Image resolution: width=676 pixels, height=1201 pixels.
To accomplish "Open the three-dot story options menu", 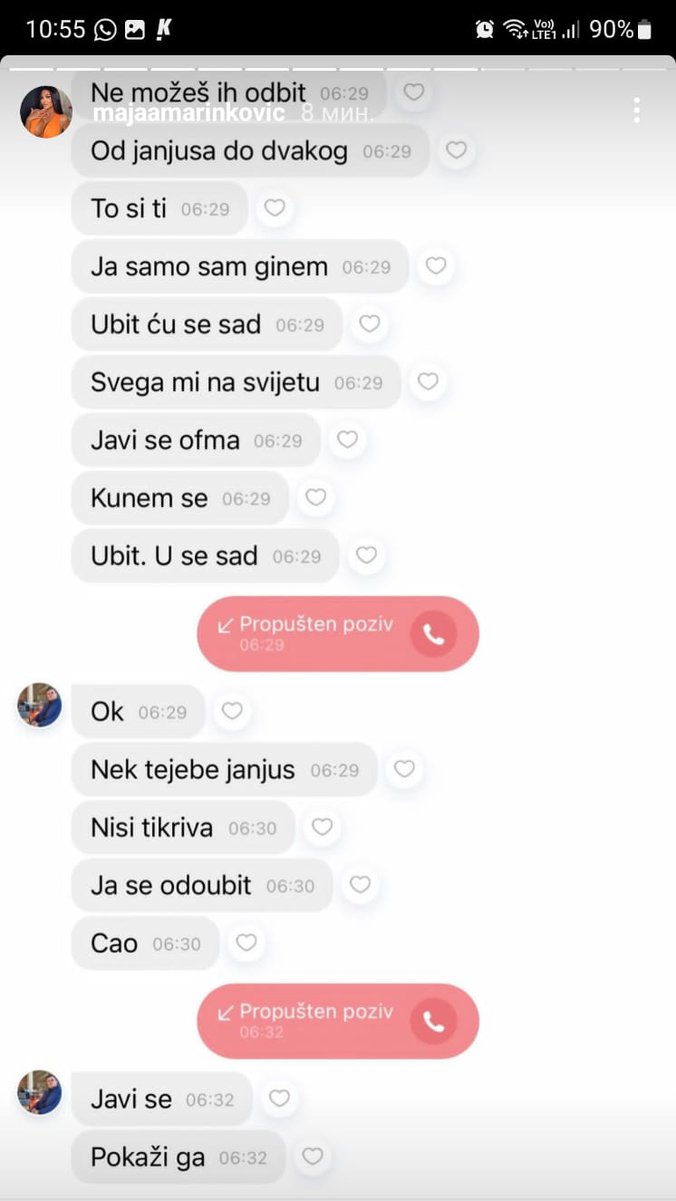I will [636, 110].
